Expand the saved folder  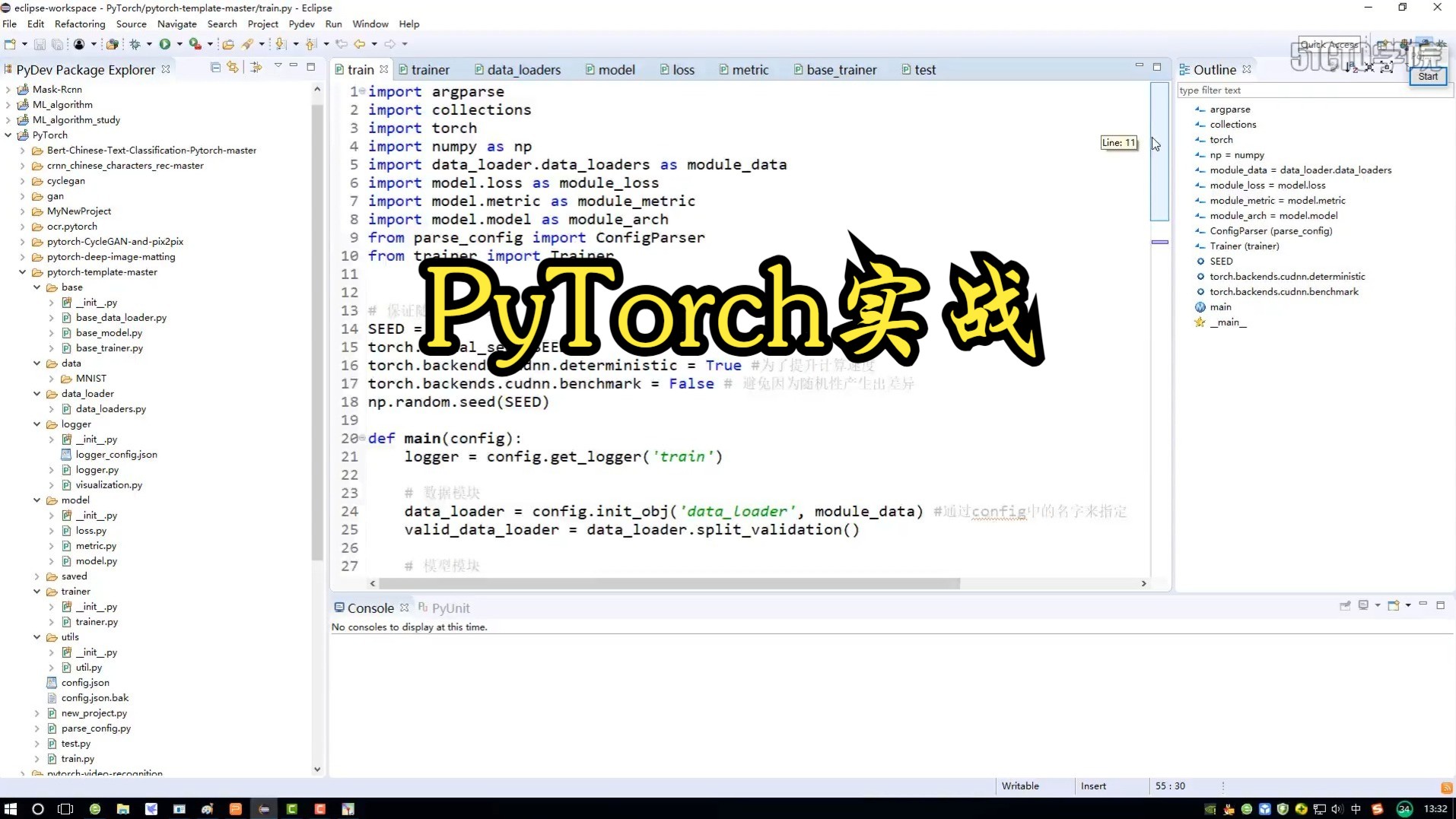coord(37,576)
